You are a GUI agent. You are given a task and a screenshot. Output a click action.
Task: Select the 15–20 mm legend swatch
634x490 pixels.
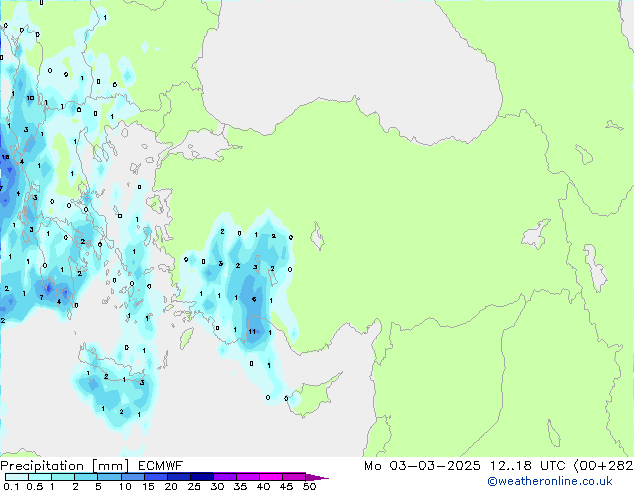[156, 477]
